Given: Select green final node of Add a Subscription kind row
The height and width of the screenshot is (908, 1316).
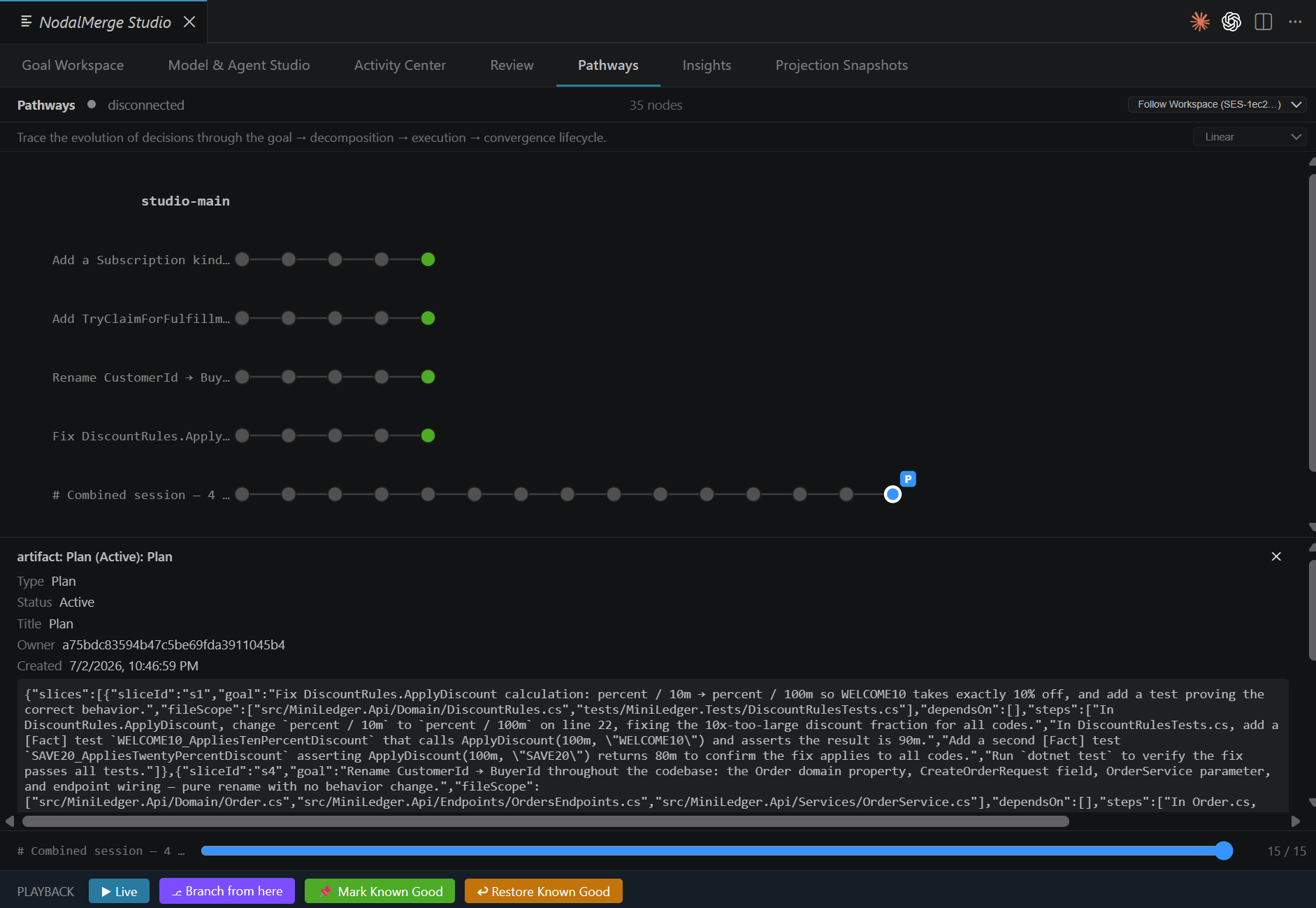Looking at the screenshot, I should pyautogui.click(x=428, y=259).
